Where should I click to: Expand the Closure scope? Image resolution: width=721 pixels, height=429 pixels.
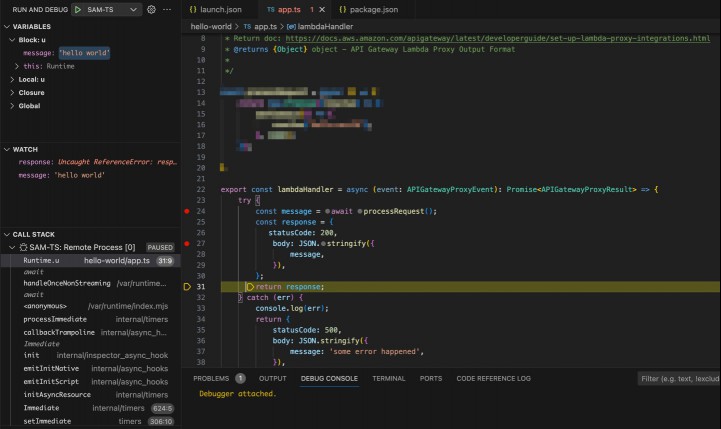(12, 92)
